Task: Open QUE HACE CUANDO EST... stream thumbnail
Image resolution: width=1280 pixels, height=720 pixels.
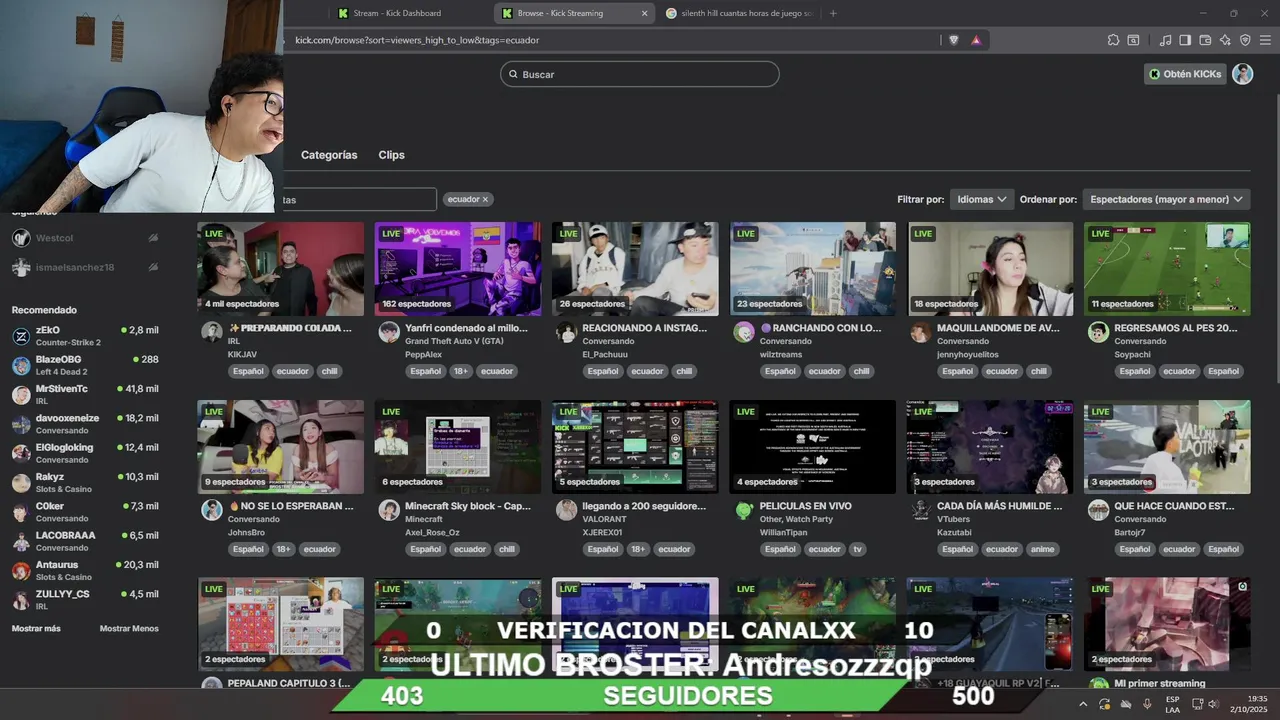Action: point(1167,446)
